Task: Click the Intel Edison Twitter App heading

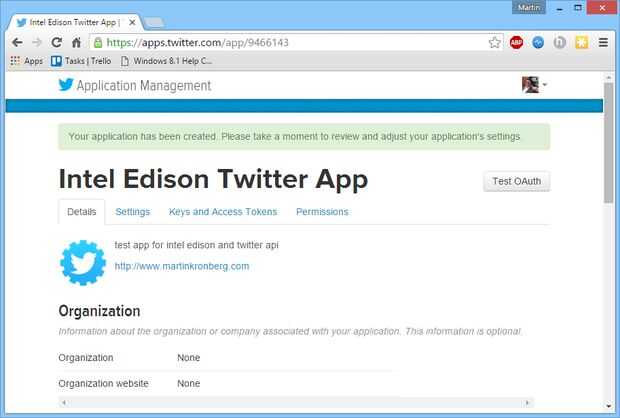Action: [x=213, y=179]
